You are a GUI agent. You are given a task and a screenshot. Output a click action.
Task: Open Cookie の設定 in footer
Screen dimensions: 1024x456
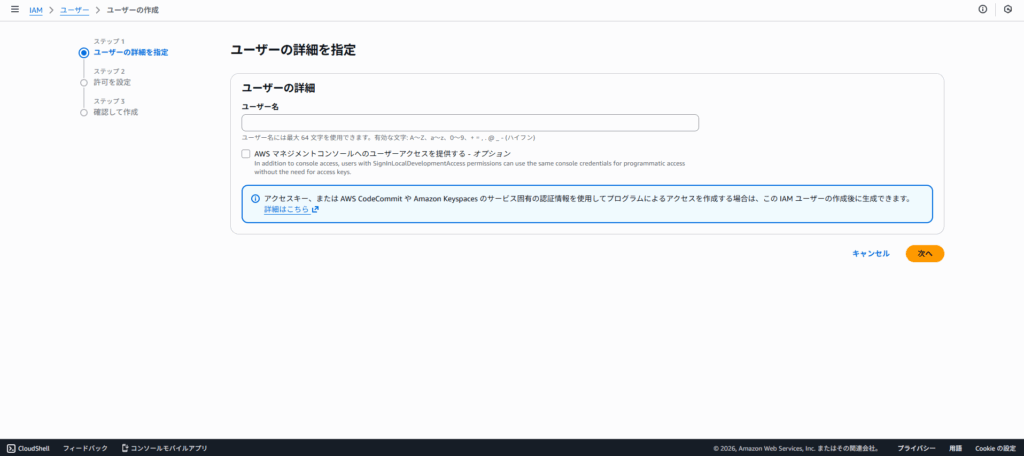click(x=995, y=448)
